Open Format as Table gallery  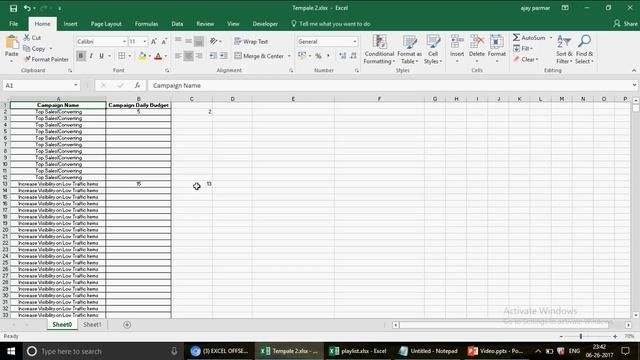409,49
